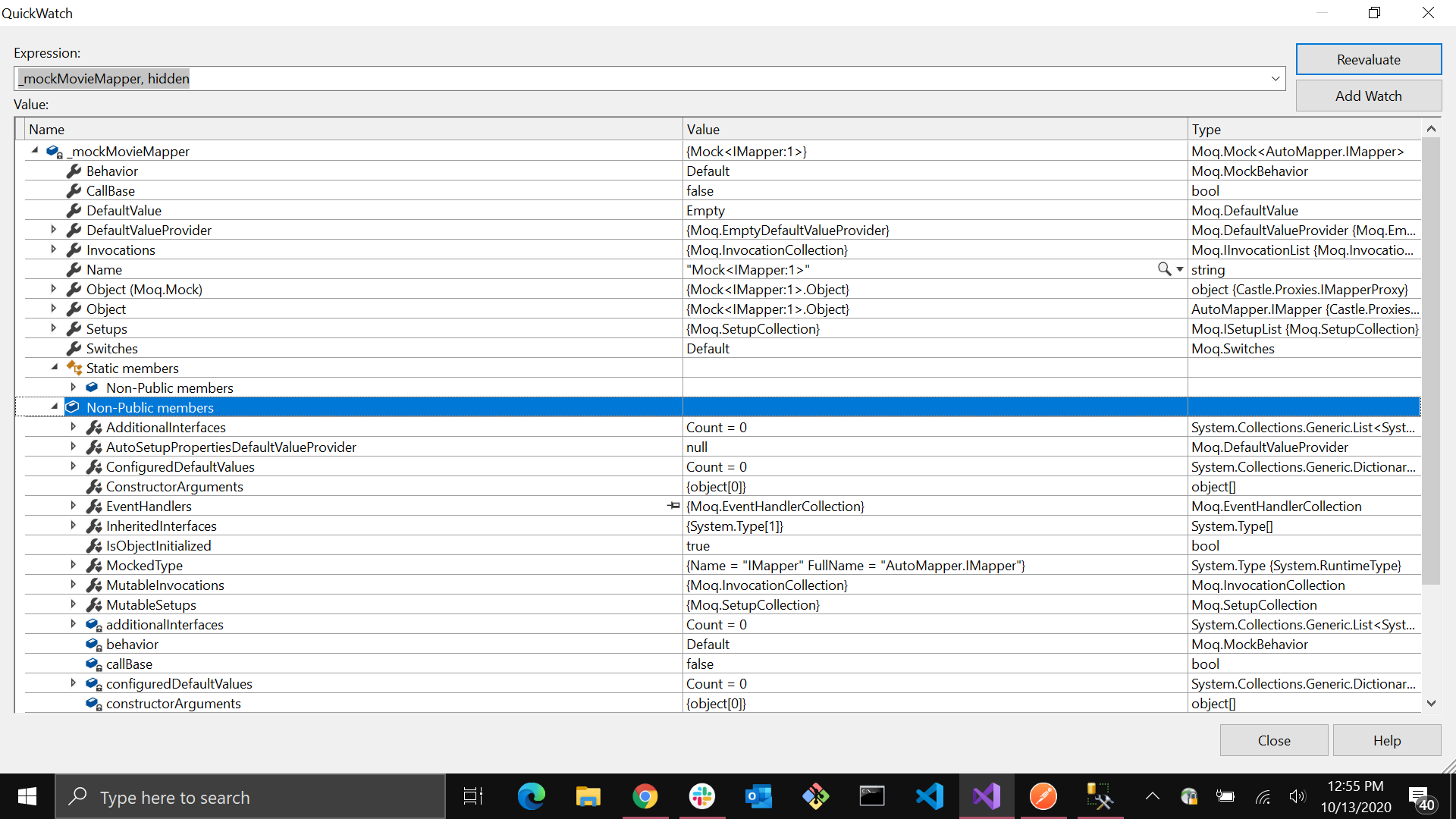1456x819 pixels.
Task: Click the private field icon beside callBase
Action: point(94,664)
